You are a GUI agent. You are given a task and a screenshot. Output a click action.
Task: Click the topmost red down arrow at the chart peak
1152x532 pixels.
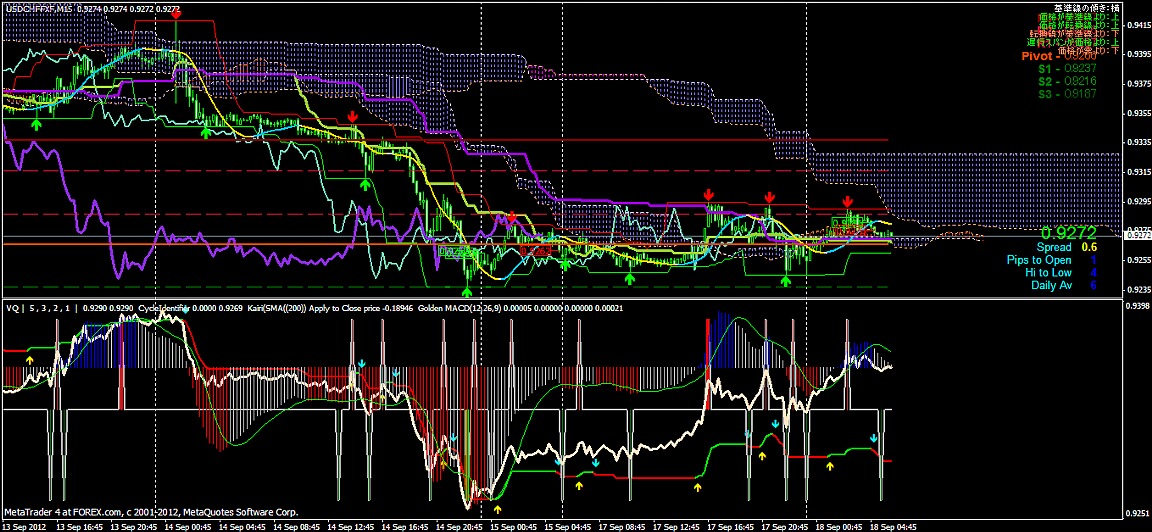click(x=176, y=14)
